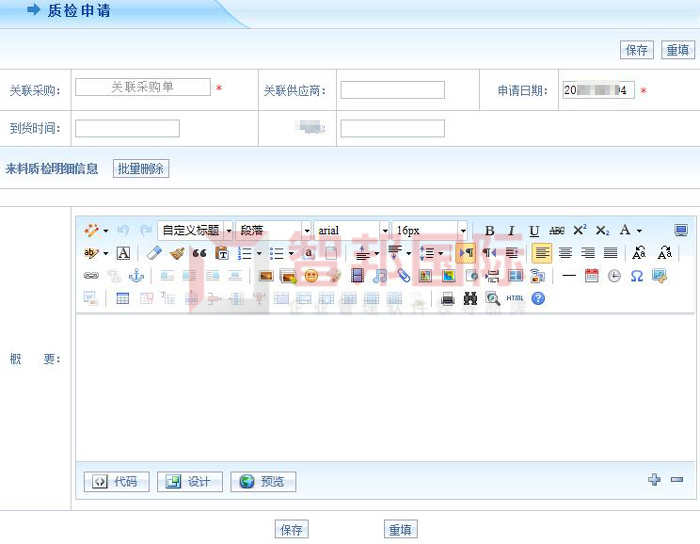Toggle italic text formatting
700x544 pixels.
[x=511, y=231]
